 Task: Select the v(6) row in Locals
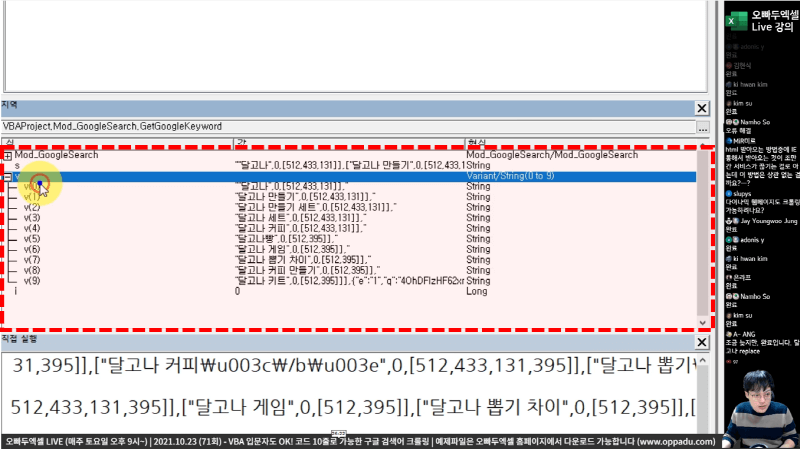(349, 249)
